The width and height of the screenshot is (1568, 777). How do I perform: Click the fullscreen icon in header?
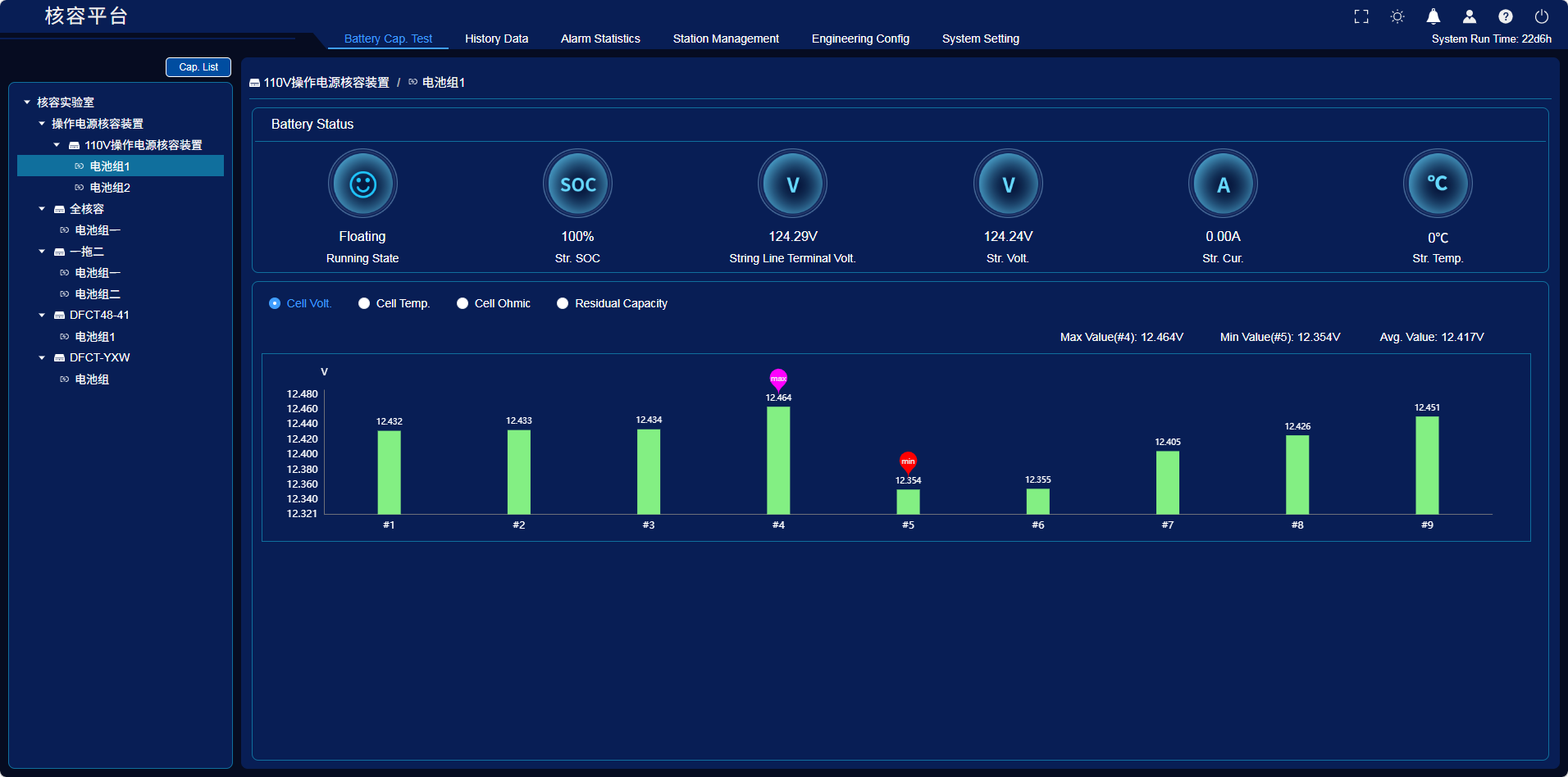(x=1361, y=16)
